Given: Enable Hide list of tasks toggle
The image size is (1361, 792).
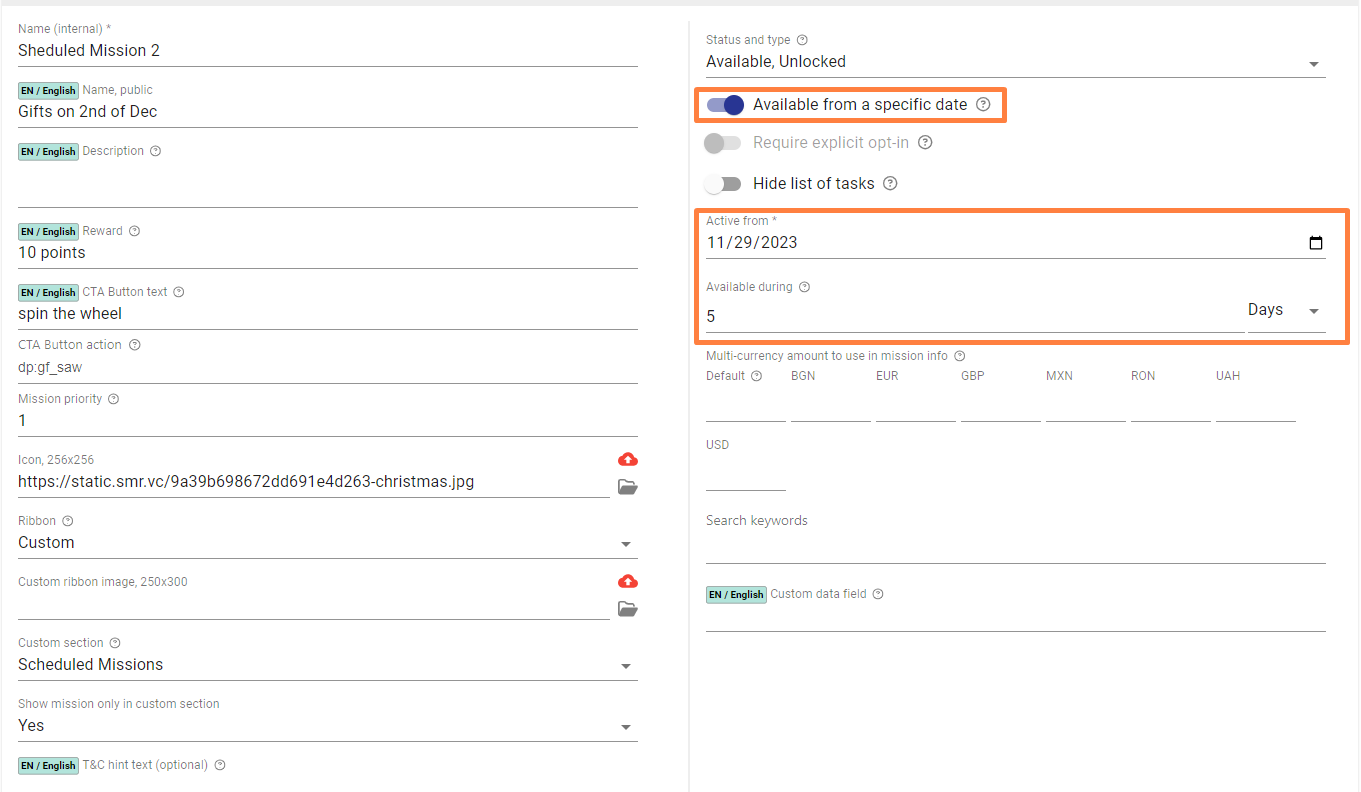Looking at the screenshot, I should pyautogui.click(x=722, y=184).
